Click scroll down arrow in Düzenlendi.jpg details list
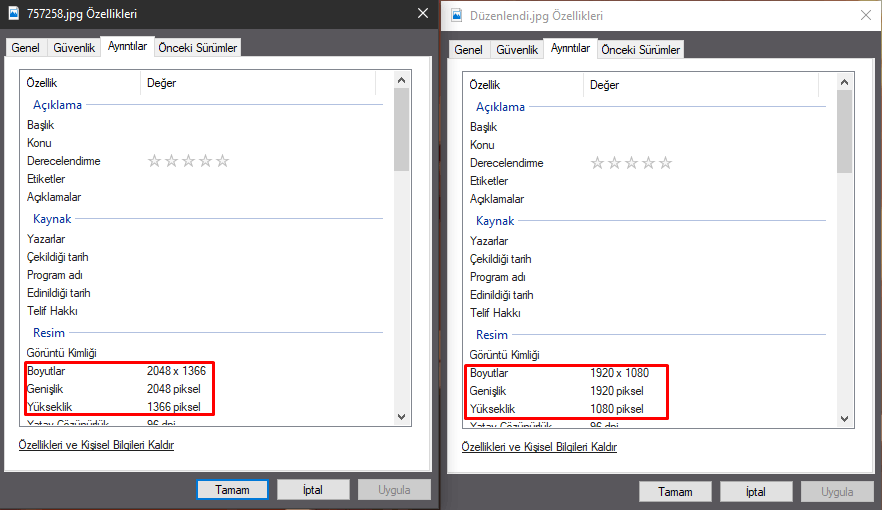Viewport: 882px width, 510px height. coord(844,419)
